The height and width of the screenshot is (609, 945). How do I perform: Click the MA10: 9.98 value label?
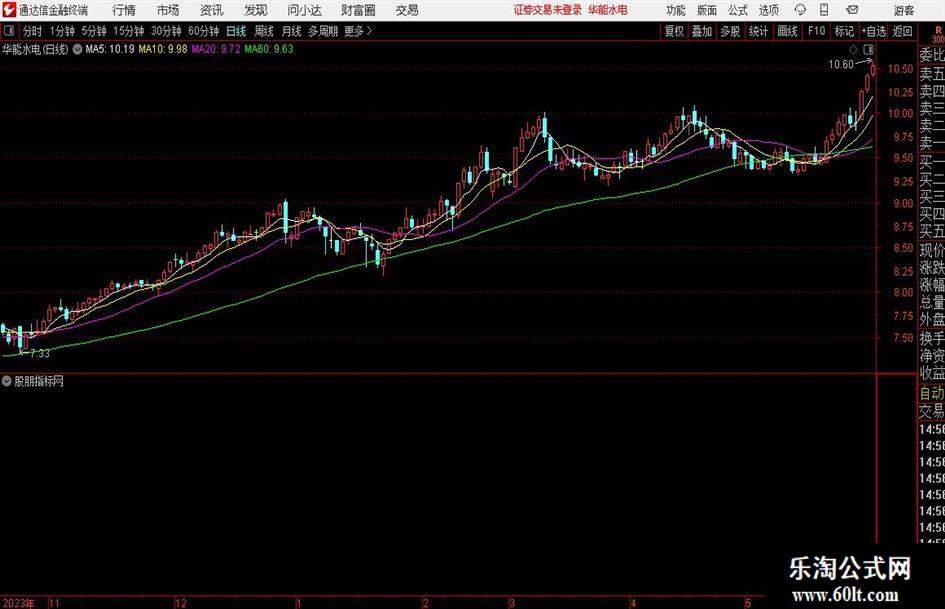coord(163,49)
